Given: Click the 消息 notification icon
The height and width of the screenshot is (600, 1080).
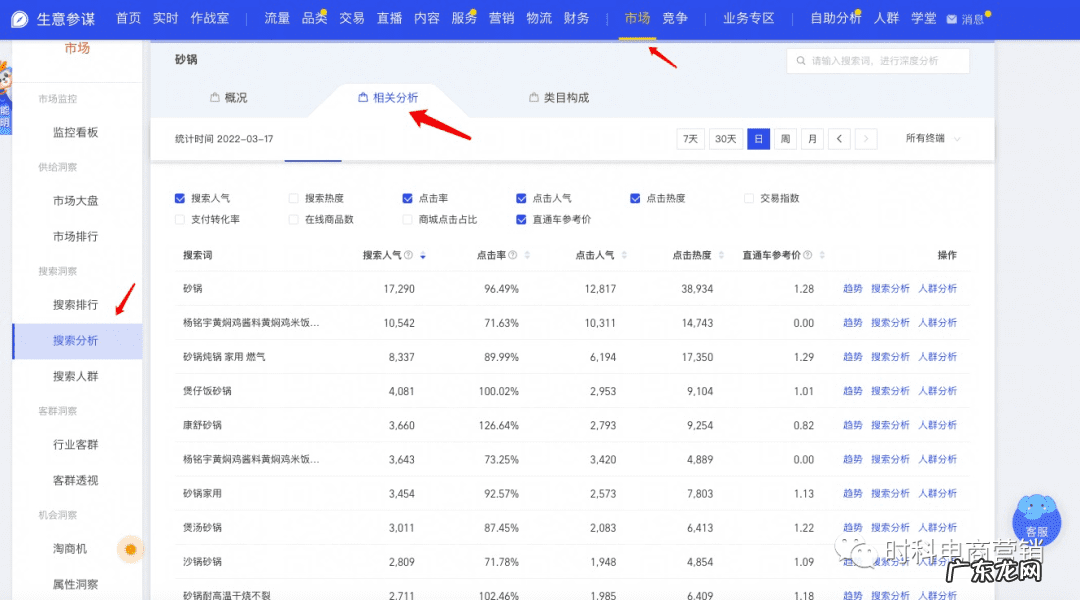Looking at the screenshot, I should (951, 17).
